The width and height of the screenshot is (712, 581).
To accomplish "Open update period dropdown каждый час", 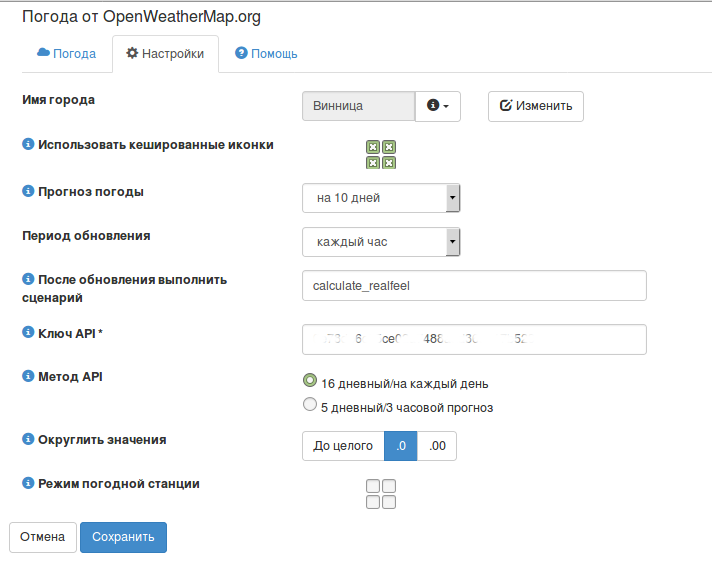I will [x=381, y=242].
